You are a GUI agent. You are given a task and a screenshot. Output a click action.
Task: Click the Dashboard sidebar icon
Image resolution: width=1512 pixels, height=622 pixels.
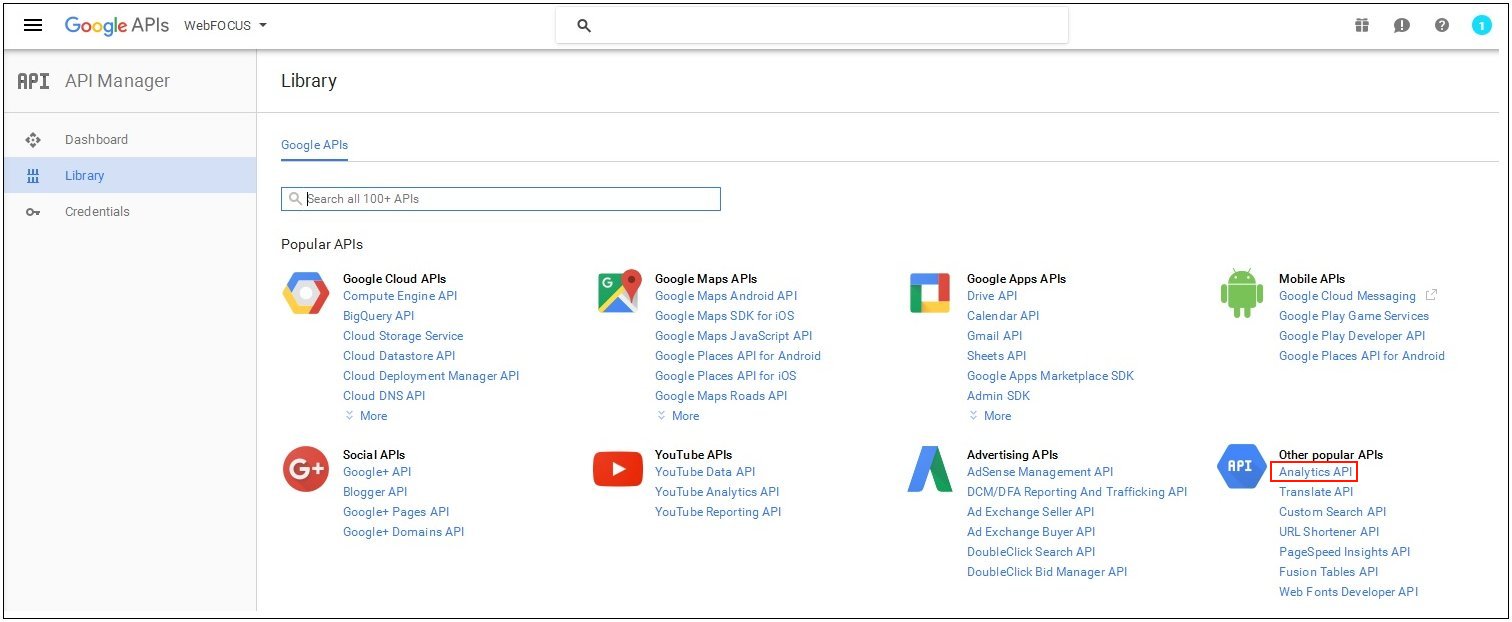(33, 140)
